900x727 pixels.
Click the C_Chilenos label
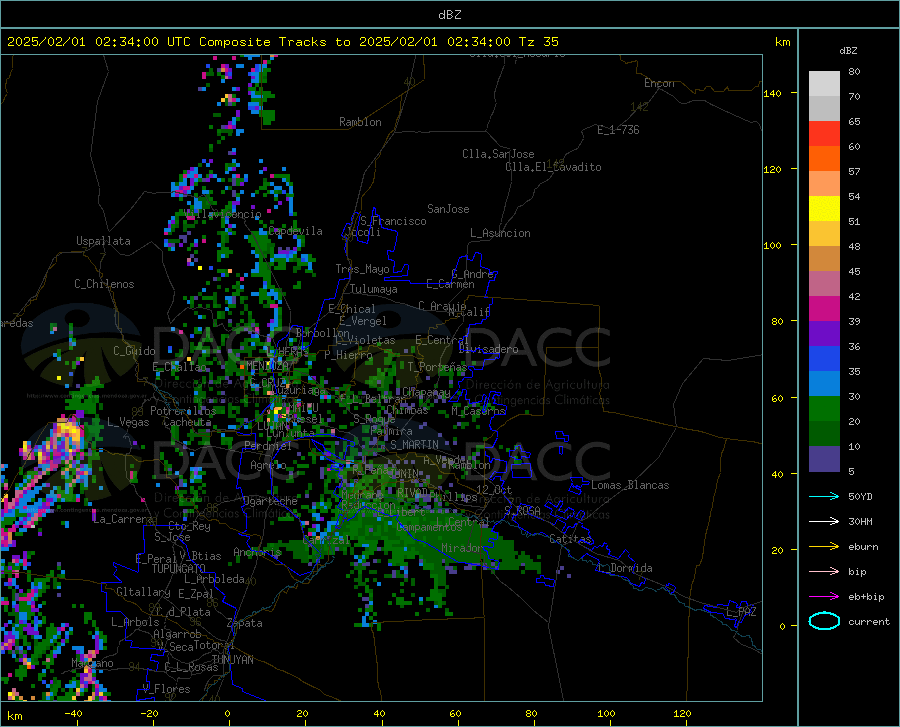click(x=104, y=284)
